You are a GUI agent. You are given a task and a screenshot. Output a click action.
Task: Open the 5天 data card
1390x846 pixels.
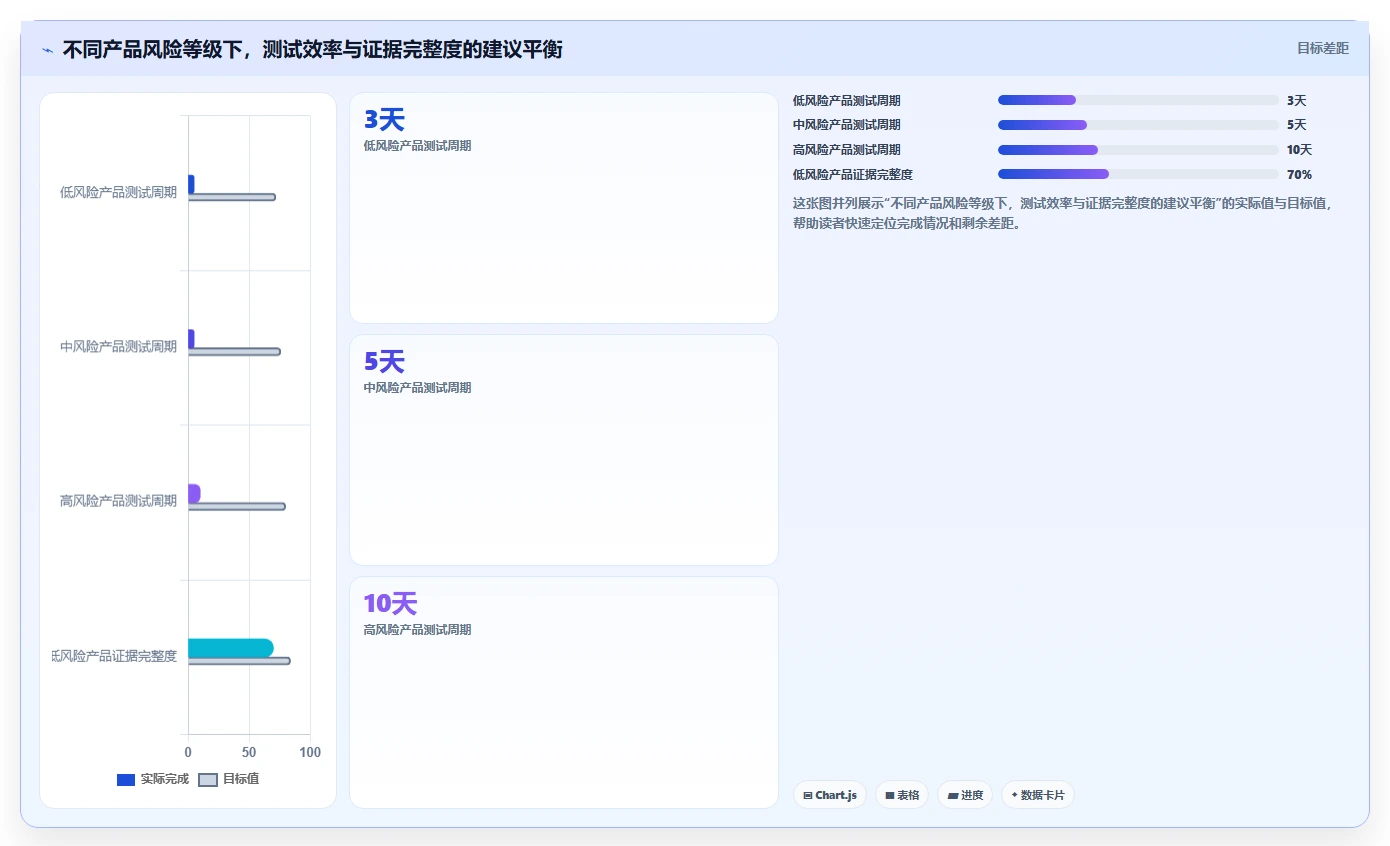point(564,450)
